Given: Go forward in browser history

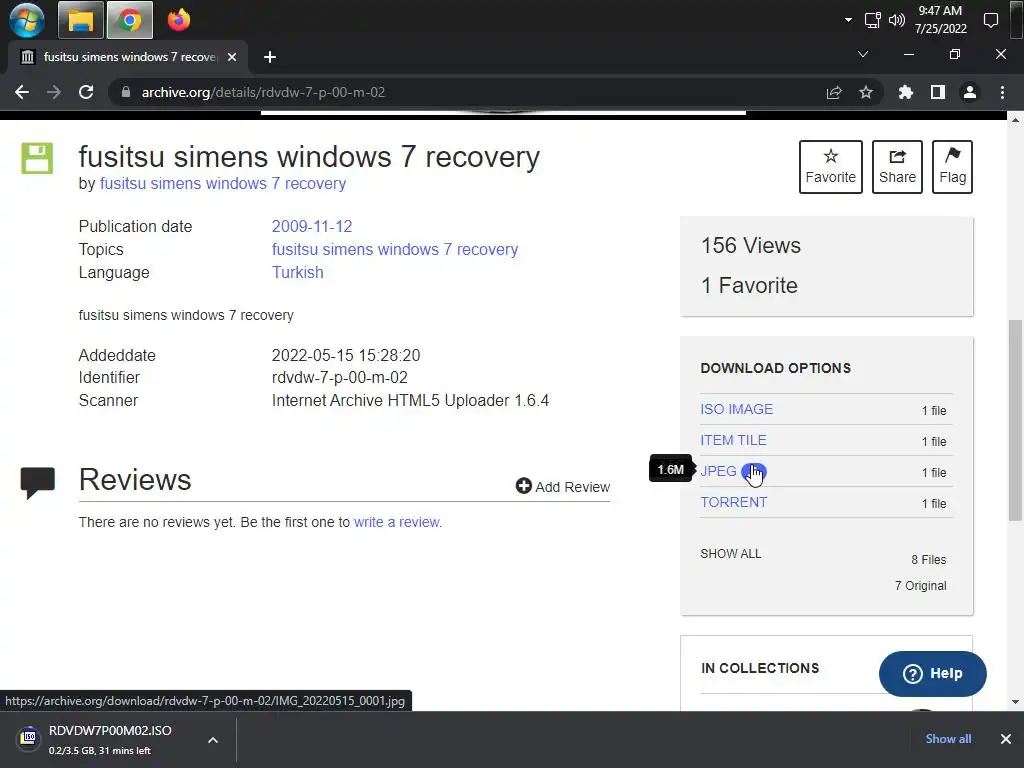Looking at the screenshot, I should tap(54, 92).
